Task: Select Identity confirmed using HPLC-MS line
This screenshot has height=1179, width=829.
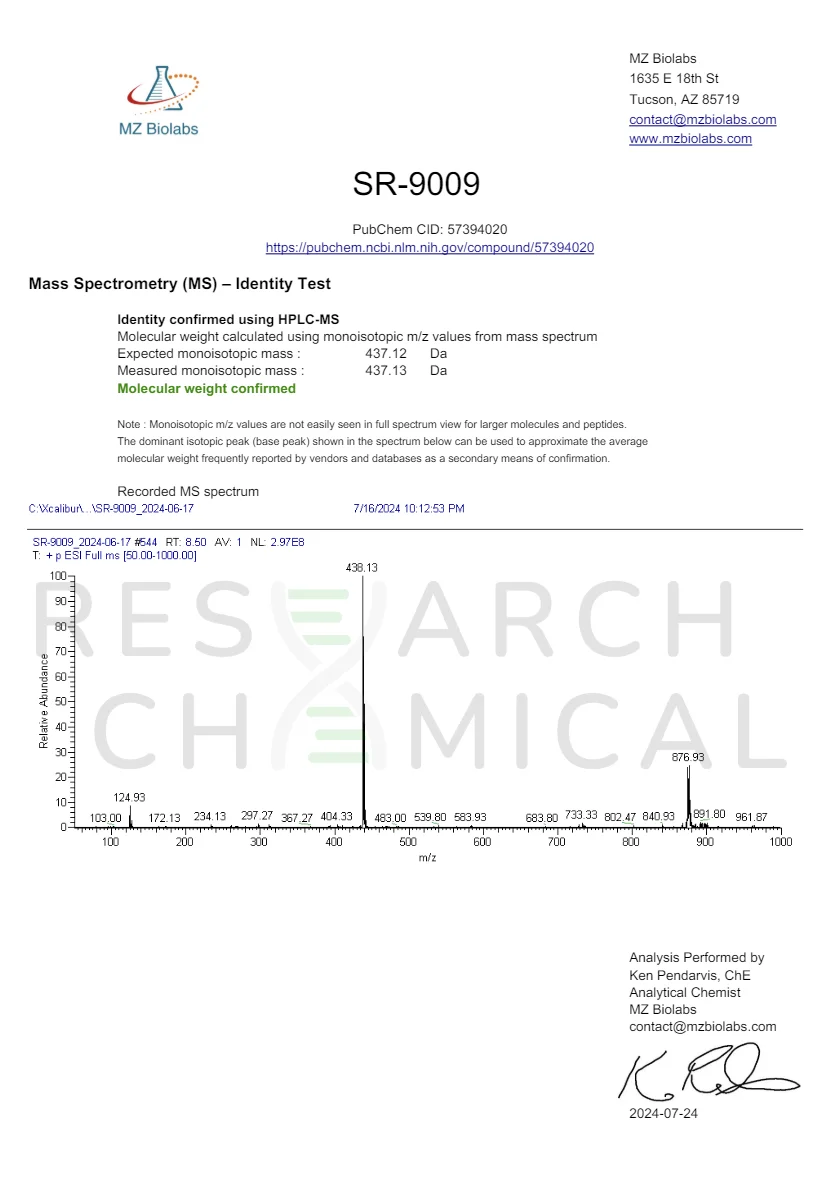Action: point(228,320)
